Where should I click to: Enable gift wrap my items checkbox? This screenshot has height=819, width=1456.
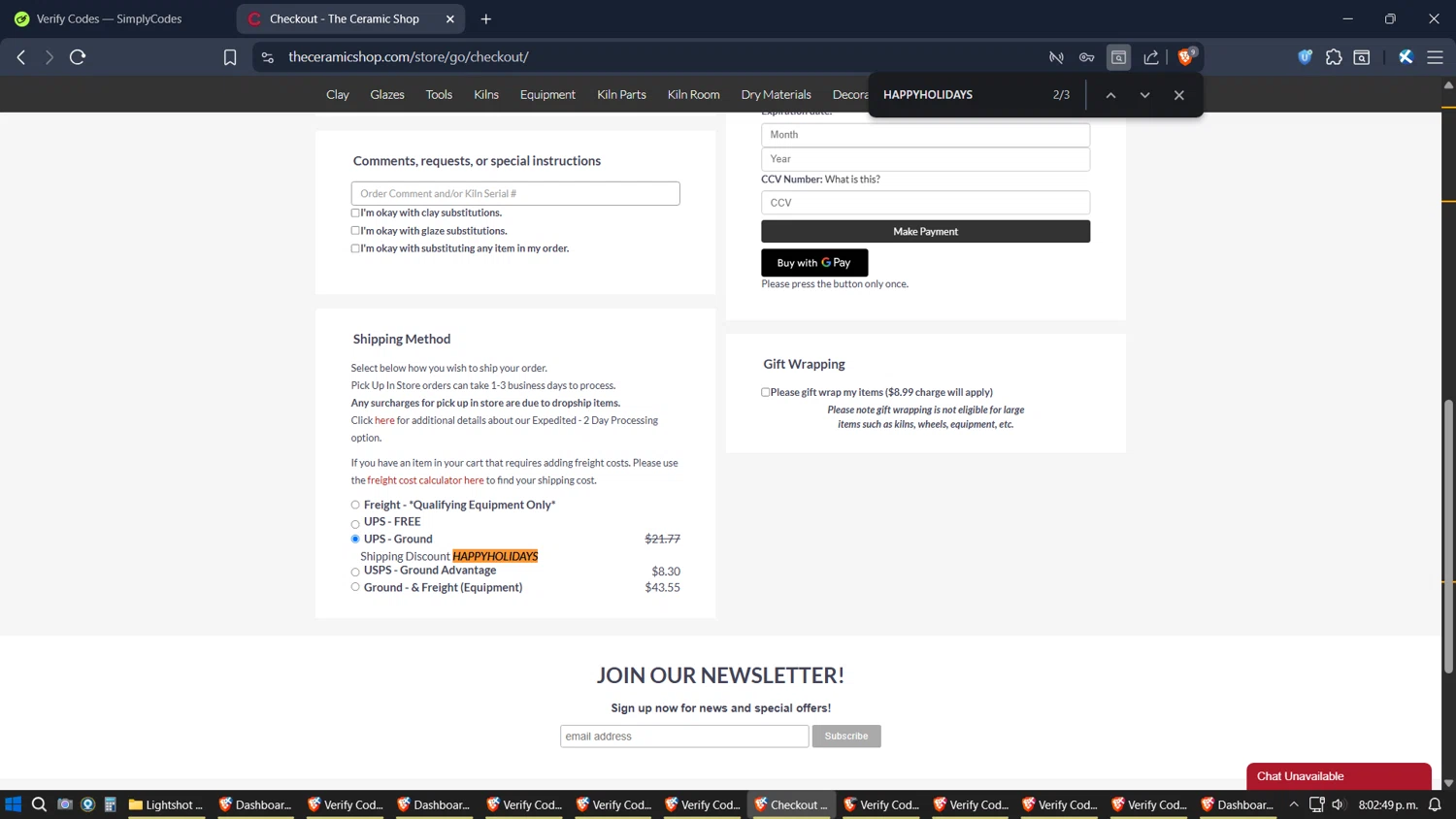[x=766, y=392]
